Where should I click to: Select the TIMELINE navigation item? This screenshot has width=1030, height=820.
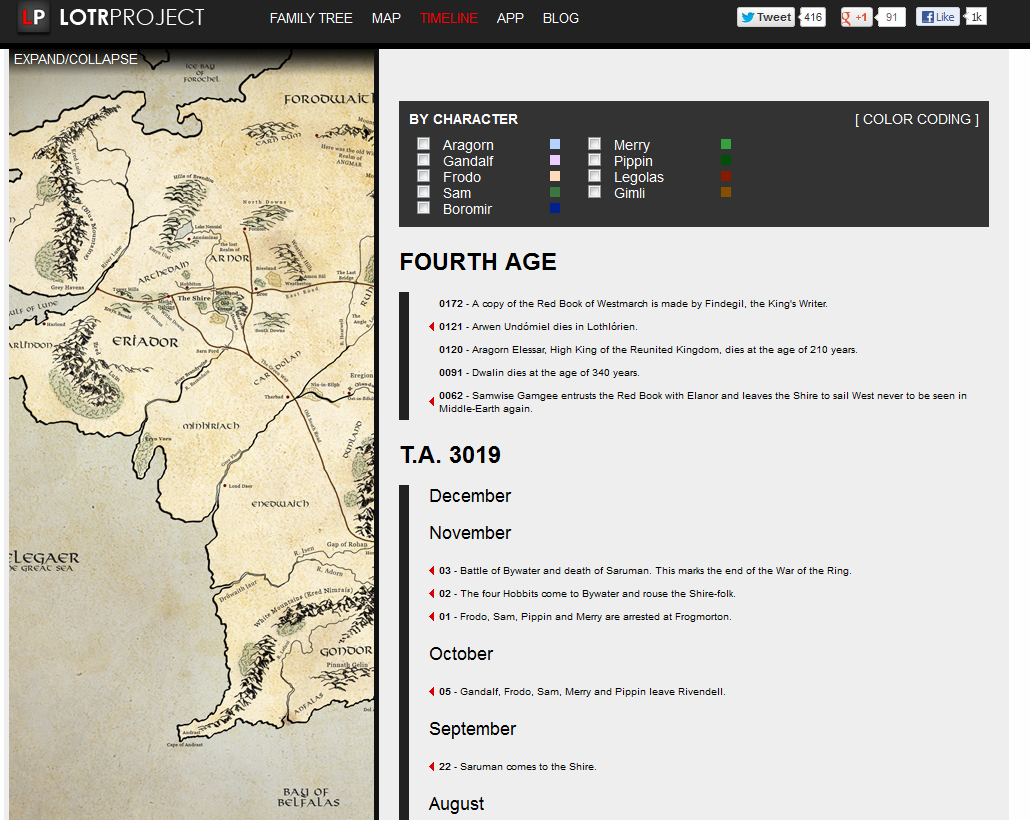[448, 18]
